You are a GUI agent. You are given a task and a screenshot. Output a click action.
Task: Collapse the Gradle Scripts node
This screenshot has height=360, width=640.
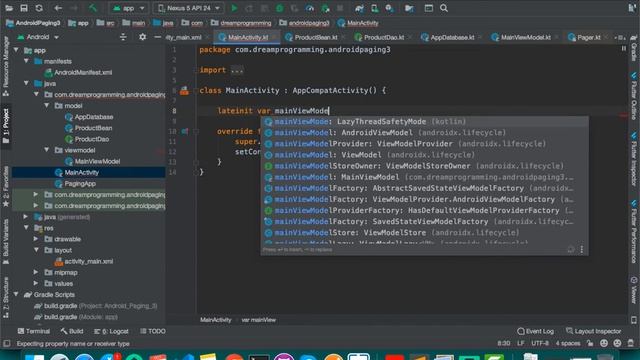16,294
